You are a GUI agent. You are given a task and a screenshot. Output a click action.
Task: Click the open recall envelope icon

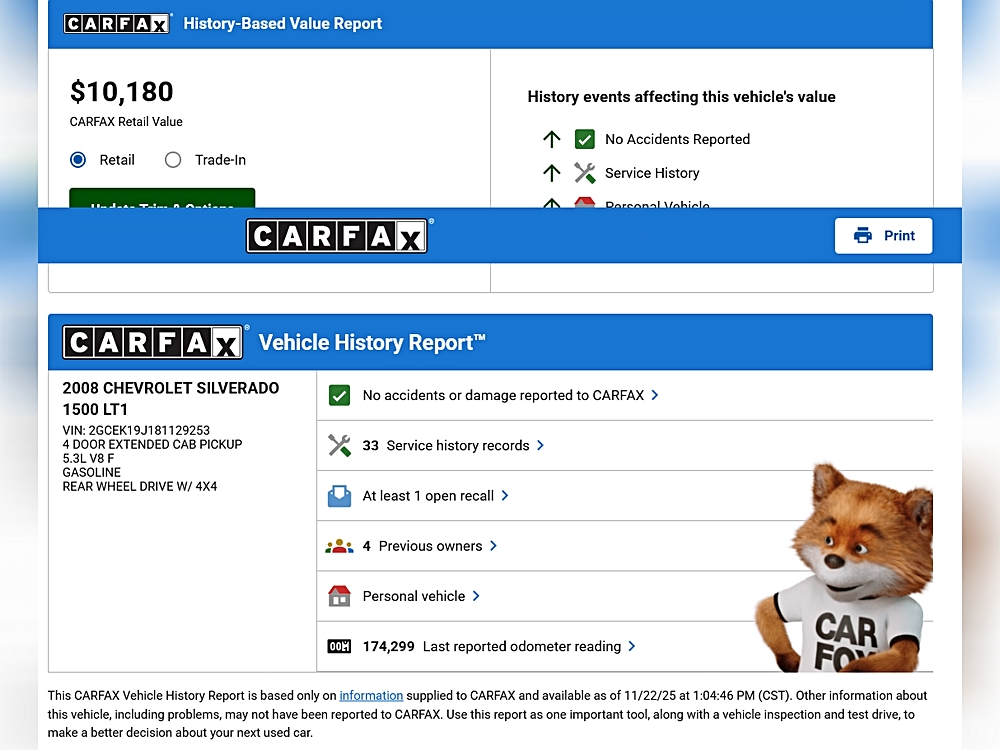(340, 496)
